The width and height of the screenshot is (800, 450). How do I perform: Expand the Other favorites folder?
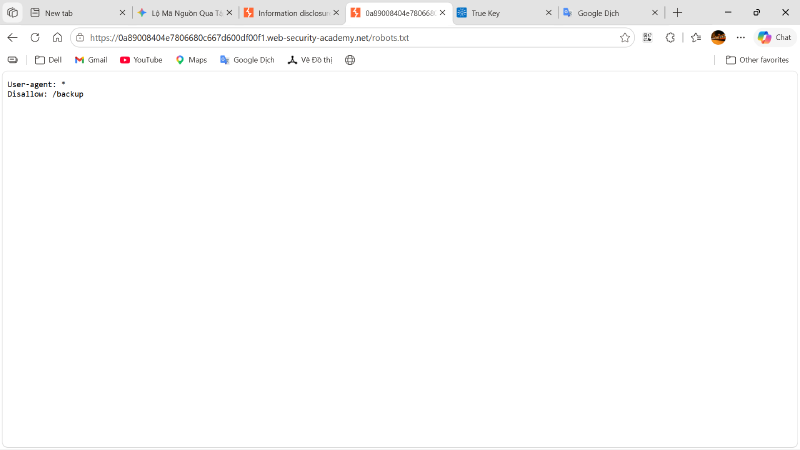[757, 60]
